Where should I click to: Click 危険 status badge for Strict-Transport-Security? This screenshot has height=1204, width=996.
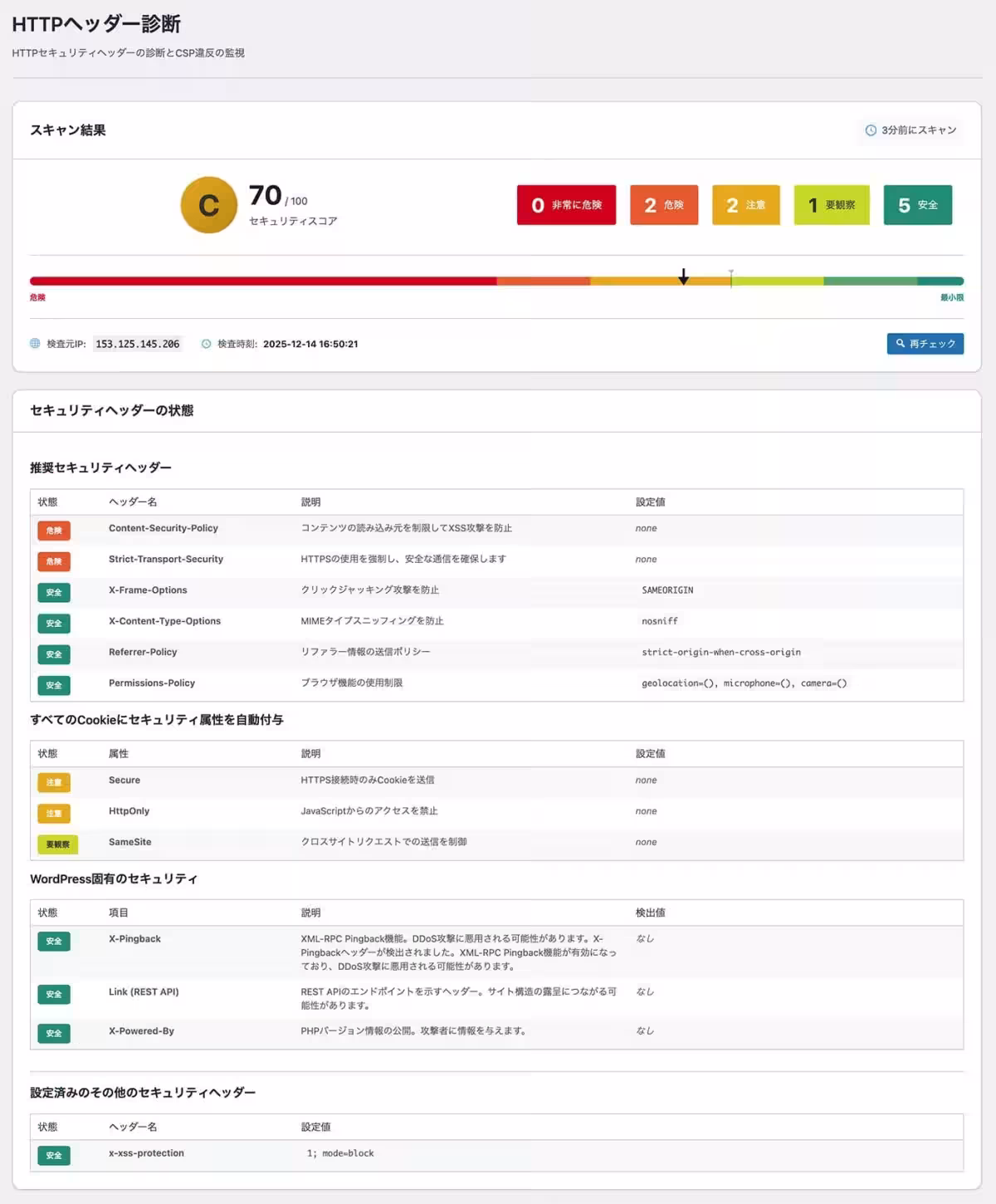pyautogui.click(x=54, y=561)
